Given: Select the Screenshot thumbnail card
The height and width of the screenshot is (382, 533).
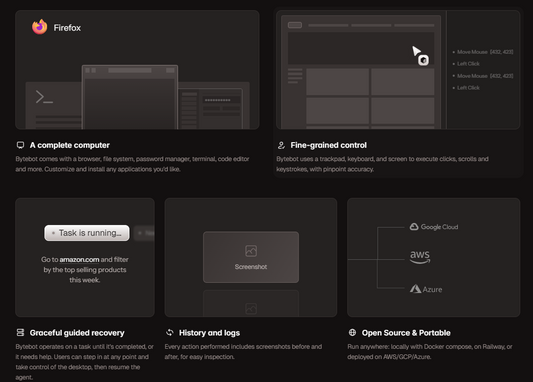Looking at the screenshot, I should [251, 257].
